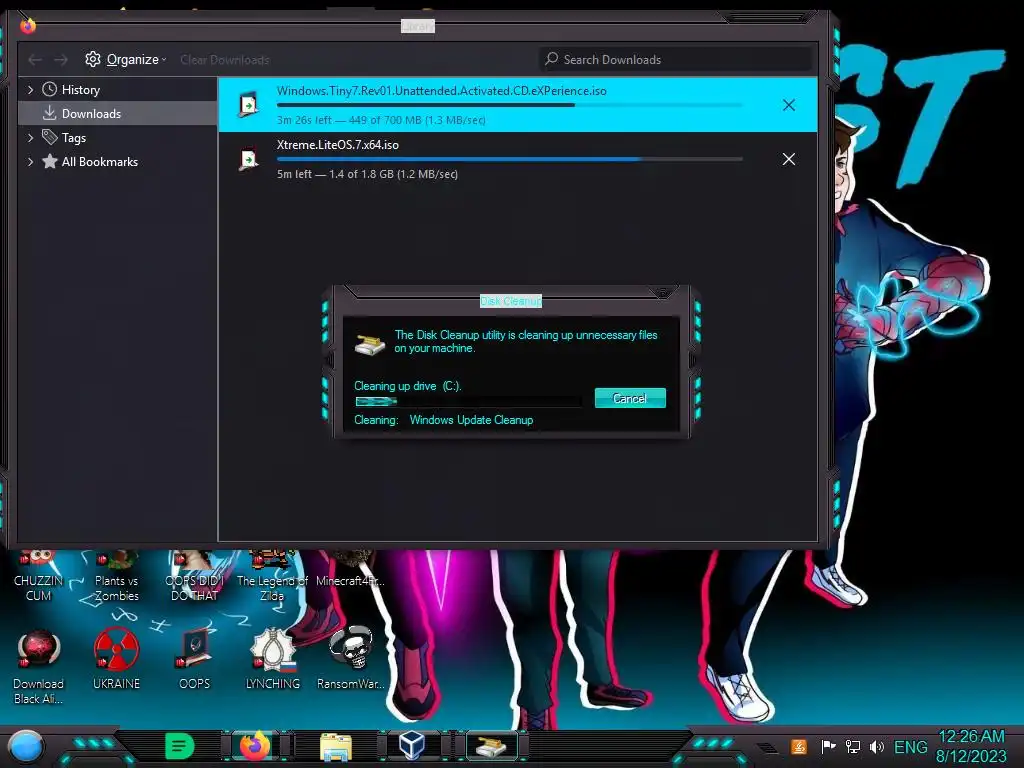Viewport: 1024px width, 768px height.
Task: Open The Legend of Zilda desktop shortcut
Action: pos(272,577)
